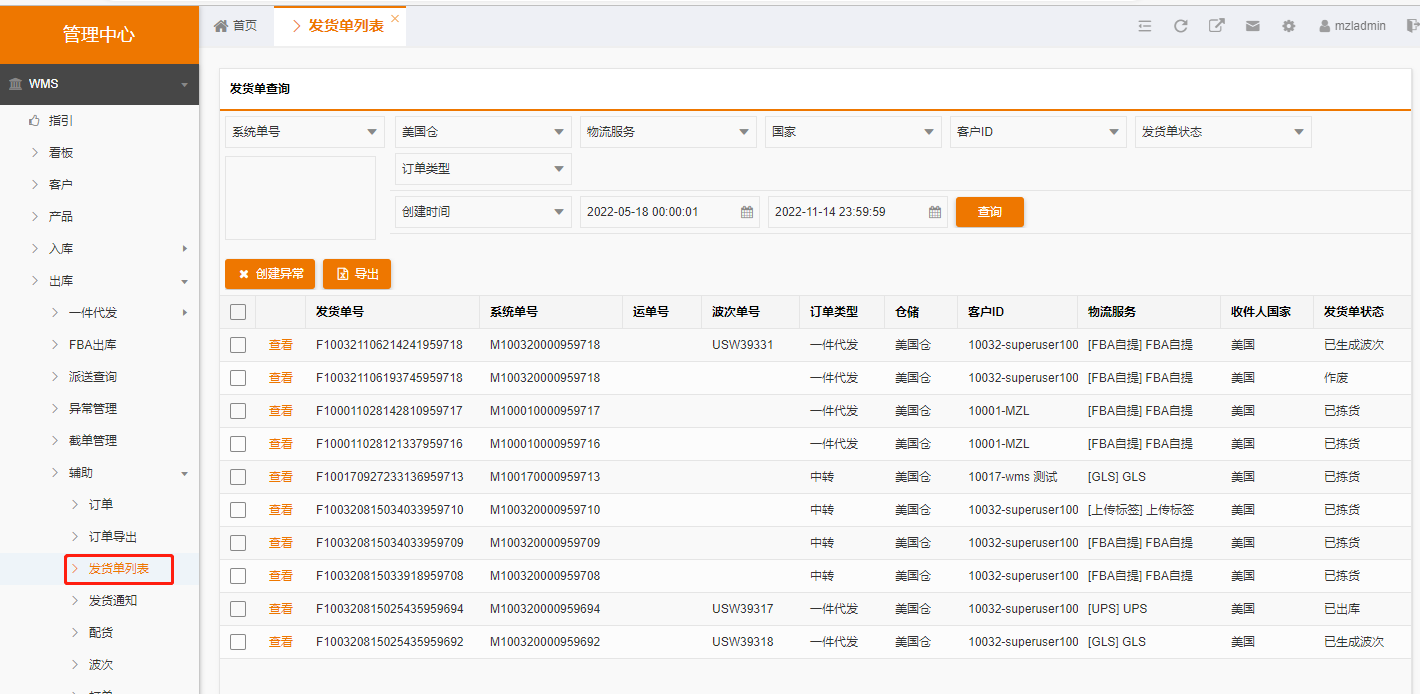This screenshot has height=694, width=1420.
Task: Click the mzladmin user account
Action: (x=1352, y=26)
